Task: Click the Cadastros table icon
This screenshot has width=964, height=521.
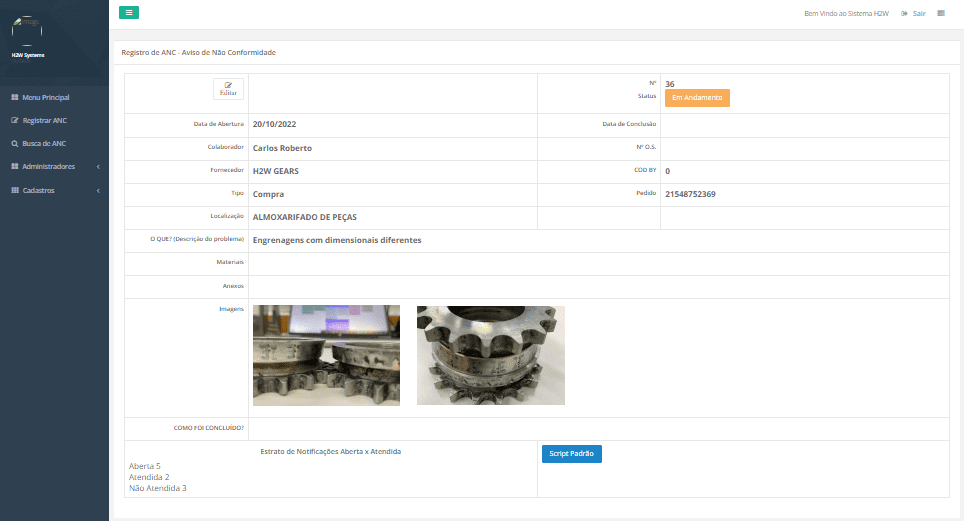Action: (x=15, y=191)
